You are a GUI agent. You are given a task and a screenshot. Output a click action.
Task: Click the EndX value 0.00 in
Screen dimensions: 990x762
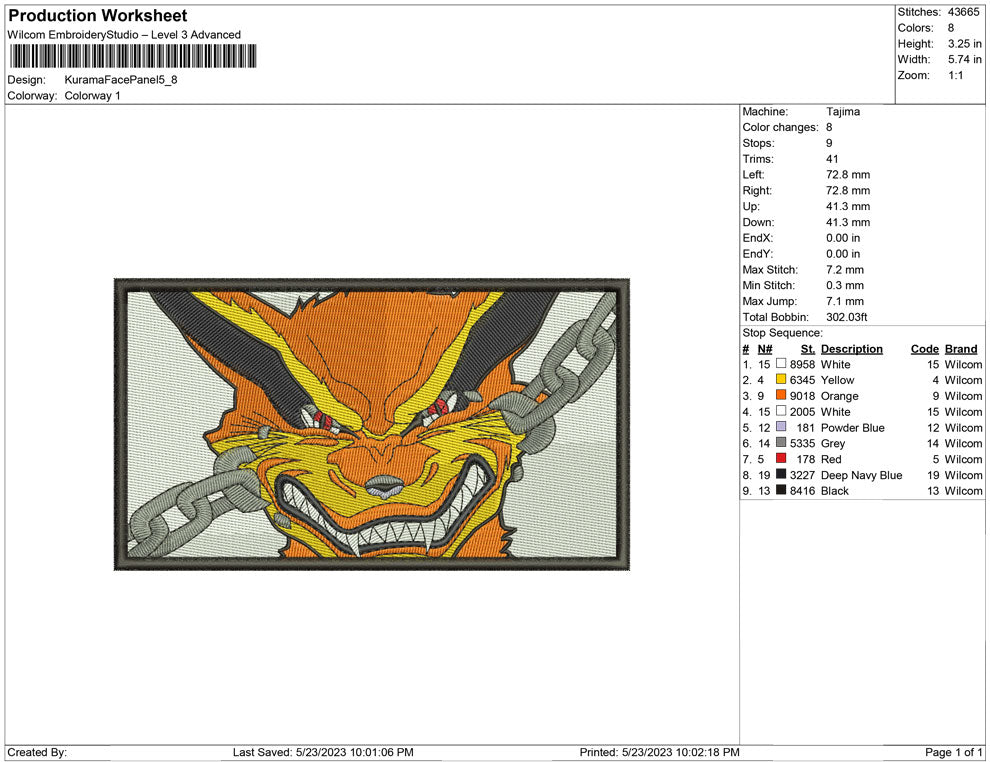coord(843,238)
